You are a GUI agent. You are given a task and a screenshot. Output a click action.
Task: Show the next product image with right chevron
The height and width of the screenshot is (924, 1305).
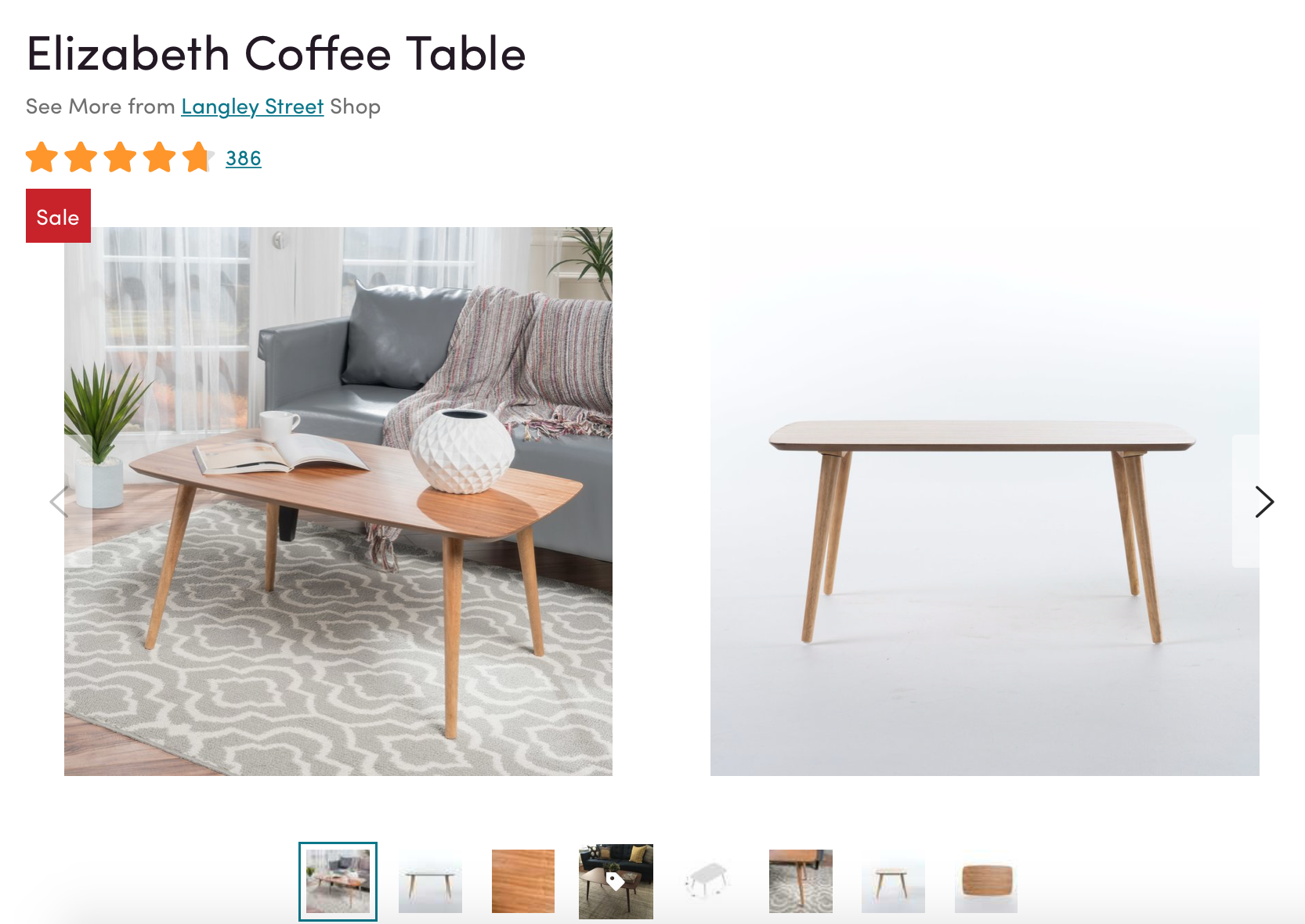click(x=1263, y=501)
